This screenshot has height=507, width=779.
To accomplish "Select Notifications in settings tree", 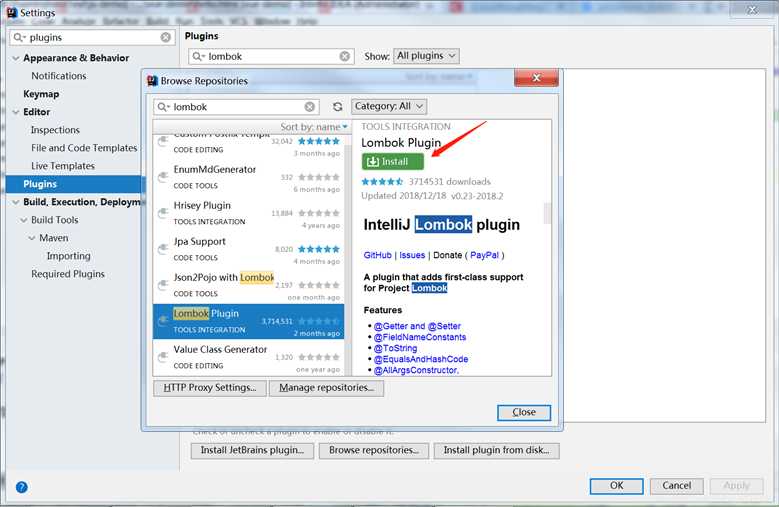I will (x=59, y=76).
